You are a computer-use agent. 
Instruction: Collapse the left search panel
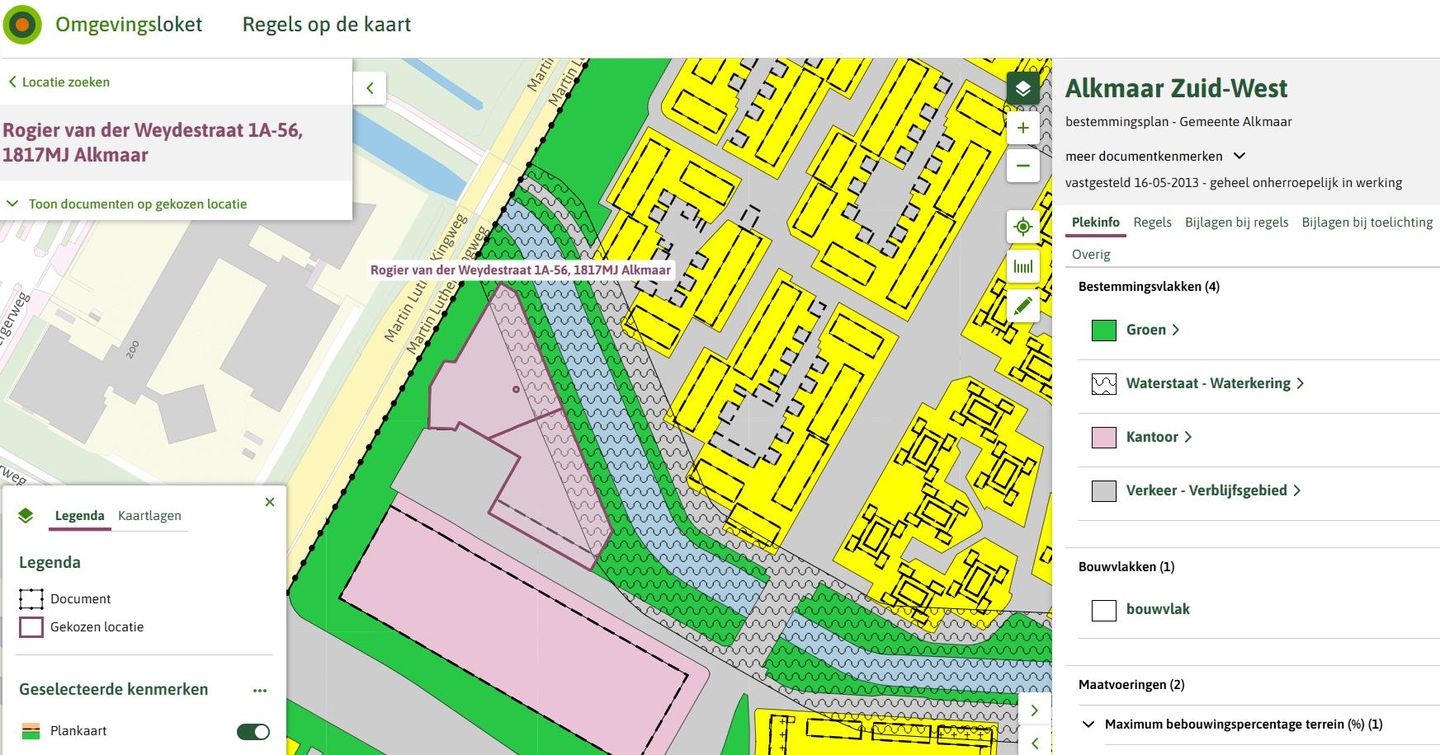[x=369, y=88]
